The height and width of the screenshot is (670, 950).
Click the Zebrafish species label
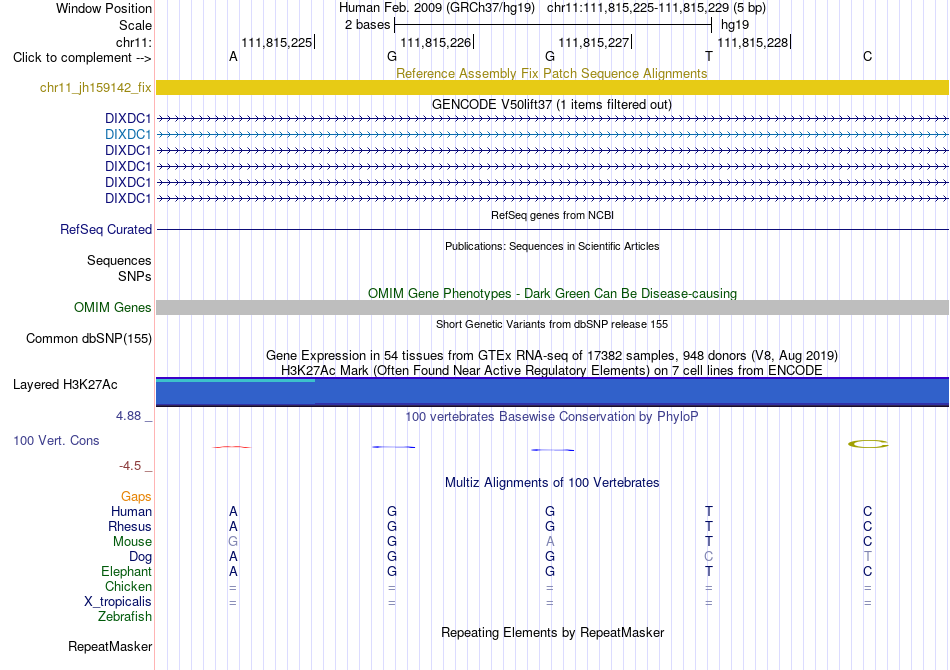point(125,616)
